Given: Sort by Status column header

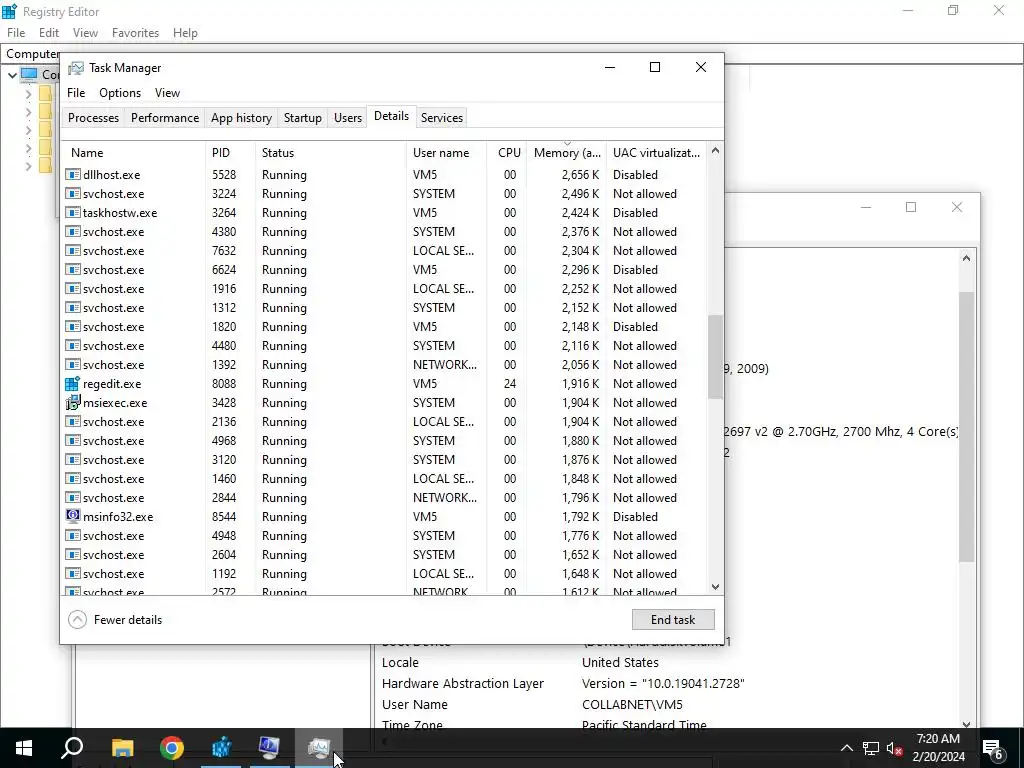Looking at the screenshot, I should coord(330,153).
